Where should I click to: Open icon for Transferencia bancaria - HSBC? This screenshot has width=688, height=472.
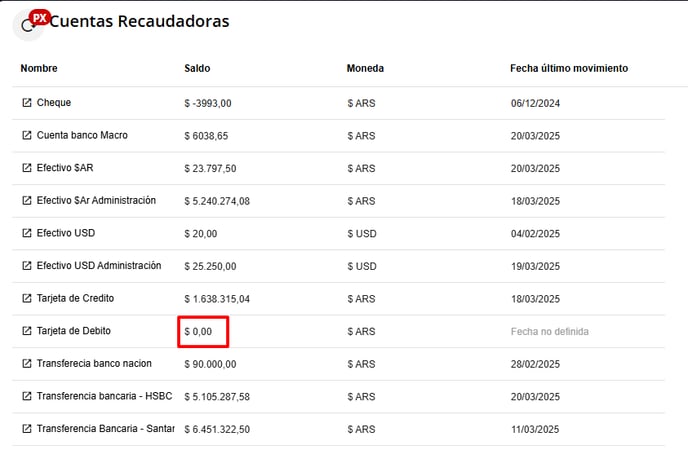pos(27,397)
